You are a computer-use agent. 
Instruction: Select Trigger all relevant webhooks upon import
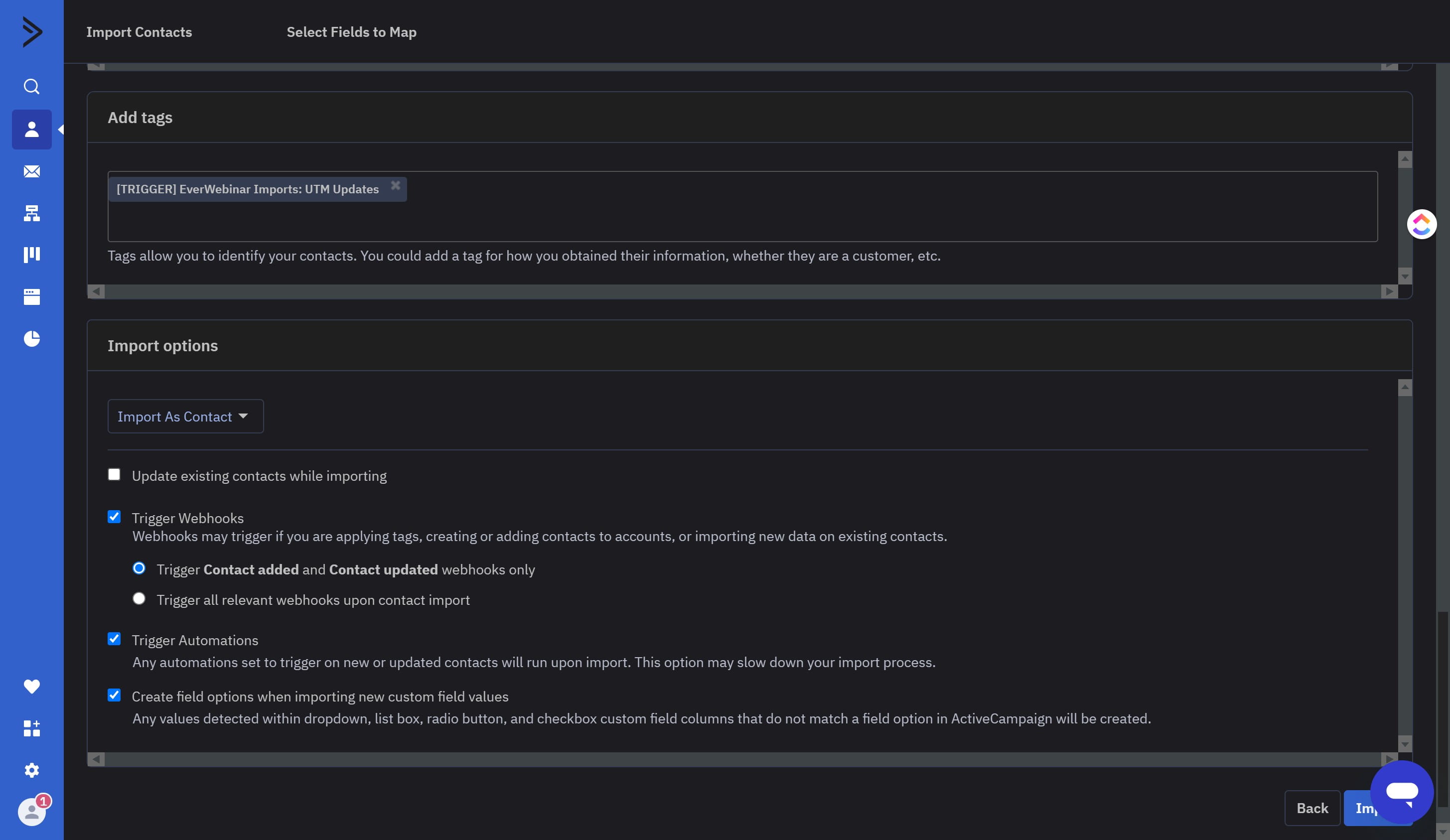[x=139, y=598]
